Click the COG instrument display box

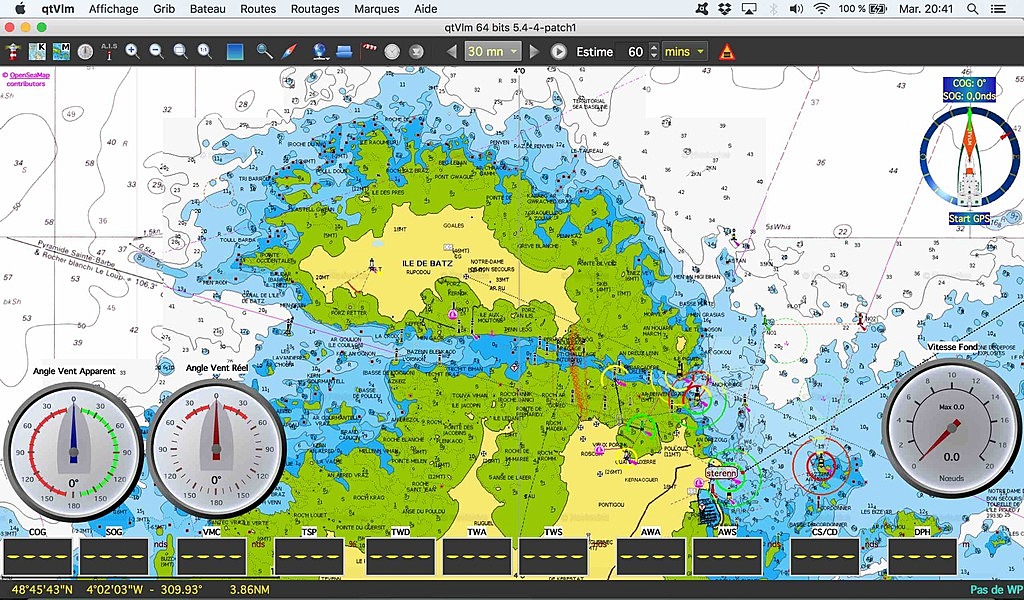click(x=37, y=556)
